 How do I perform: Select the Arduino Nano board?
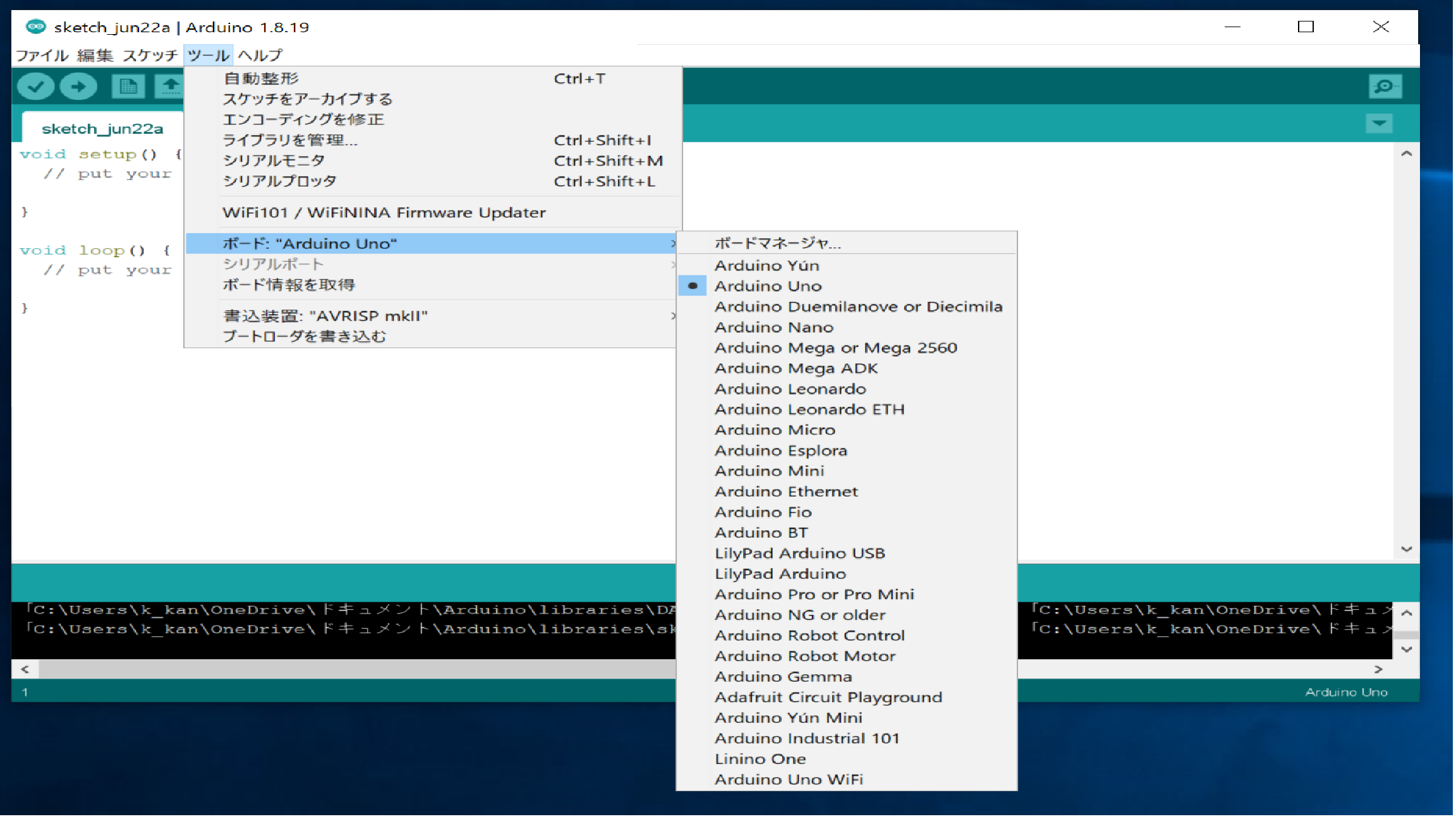coord(847,327)
